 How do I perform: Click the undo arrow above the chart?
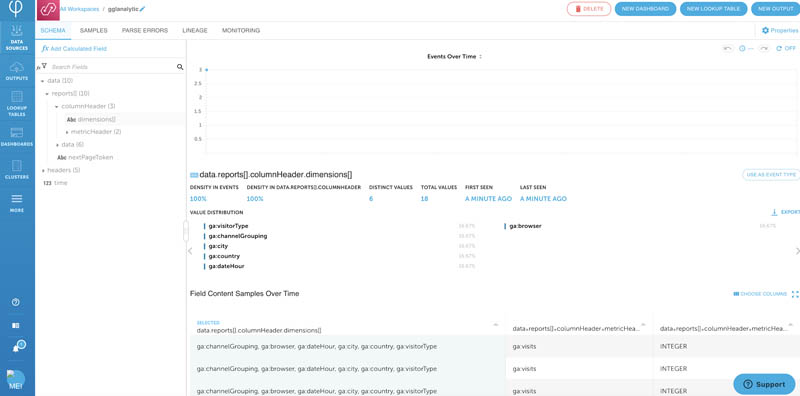[x=728, y=48]
